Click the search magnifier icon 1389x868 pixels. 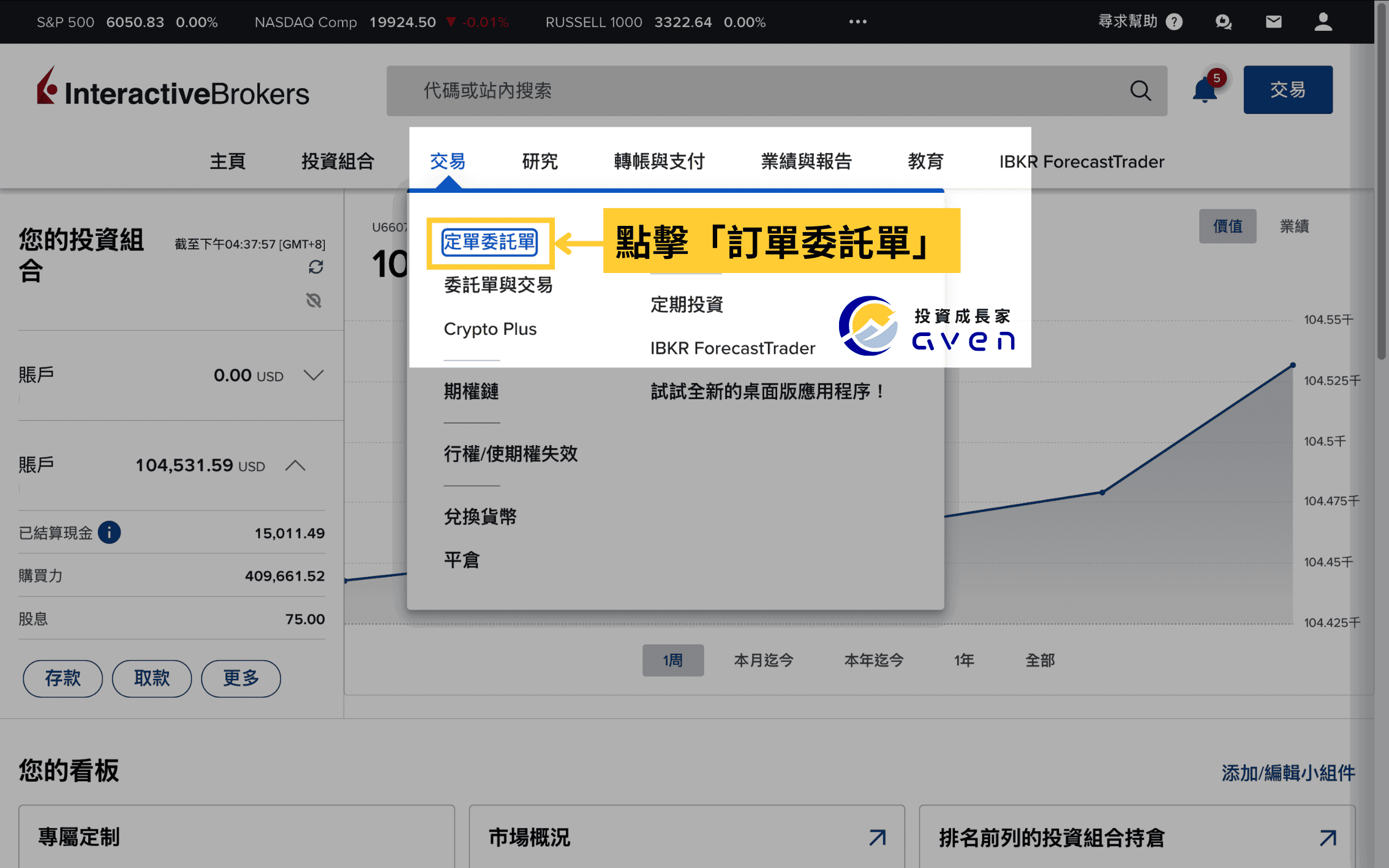[x=1140, y=91]
